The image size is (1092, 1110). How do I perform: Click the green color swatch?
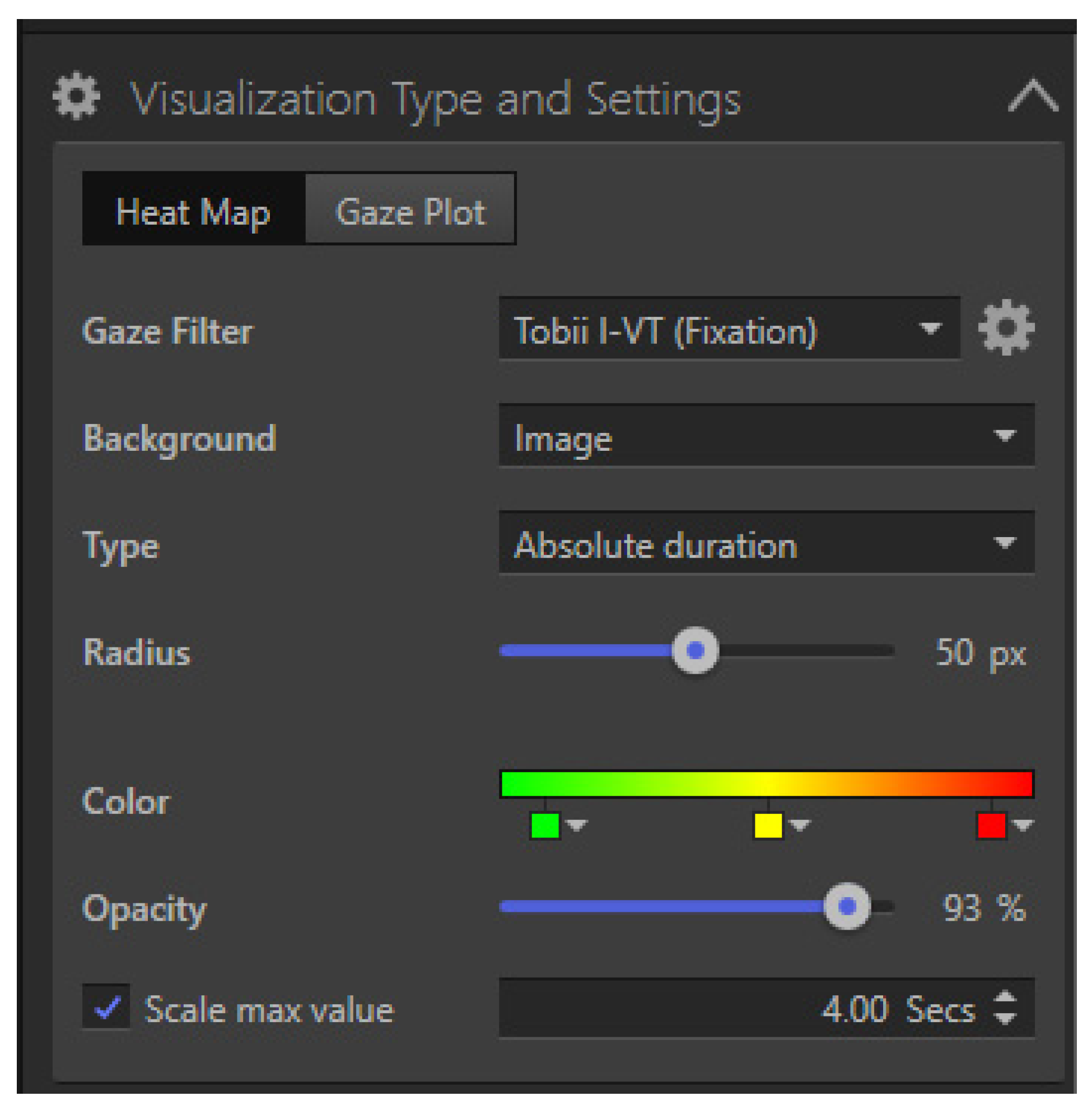[545, 825]
